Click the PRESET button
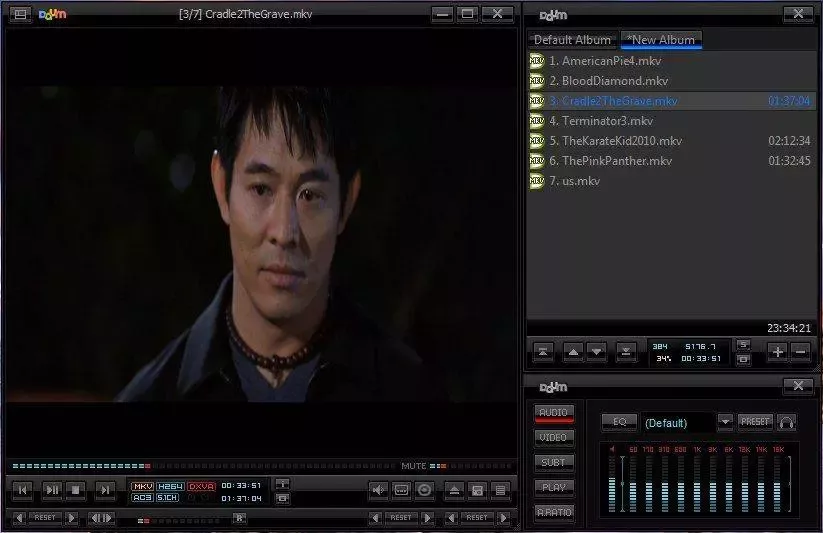 (755, 422)
